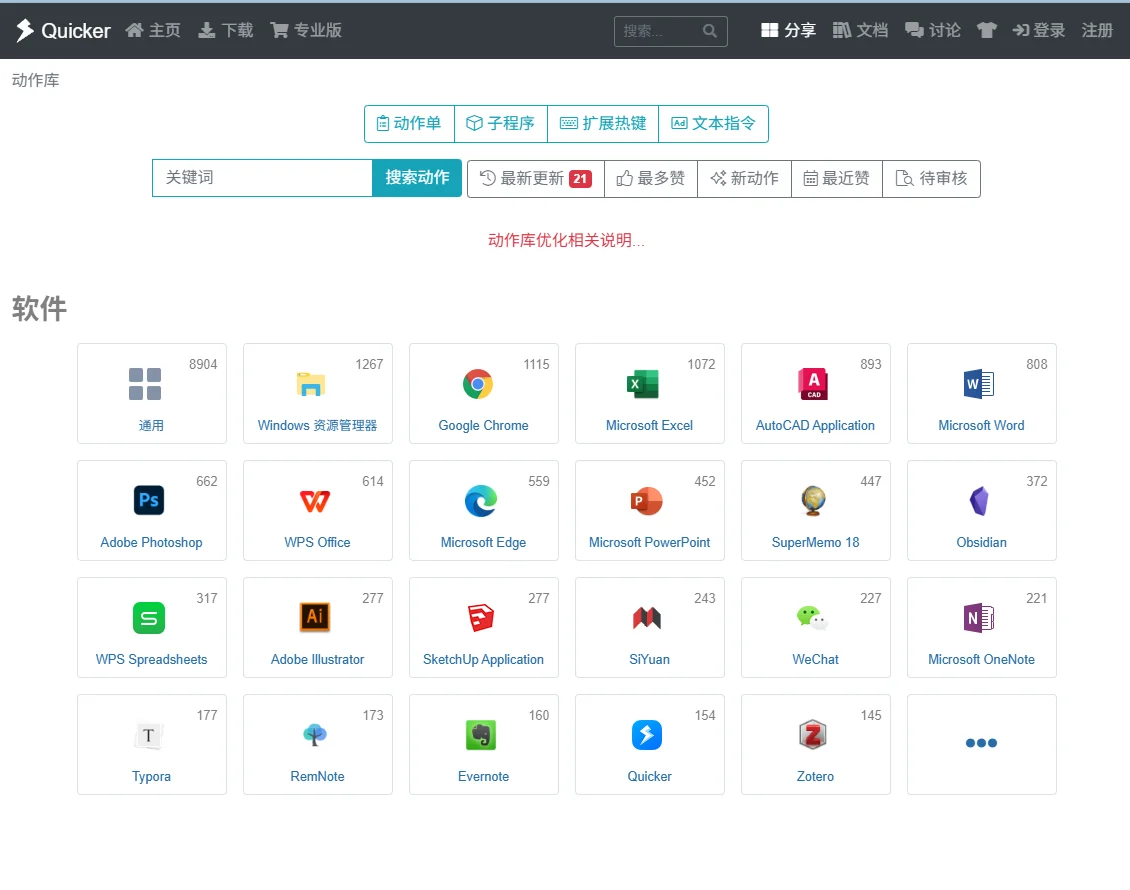
Task: Open the Microsoft PowerPoint icon
Action: pyautogui.click(x=646, y=501)
